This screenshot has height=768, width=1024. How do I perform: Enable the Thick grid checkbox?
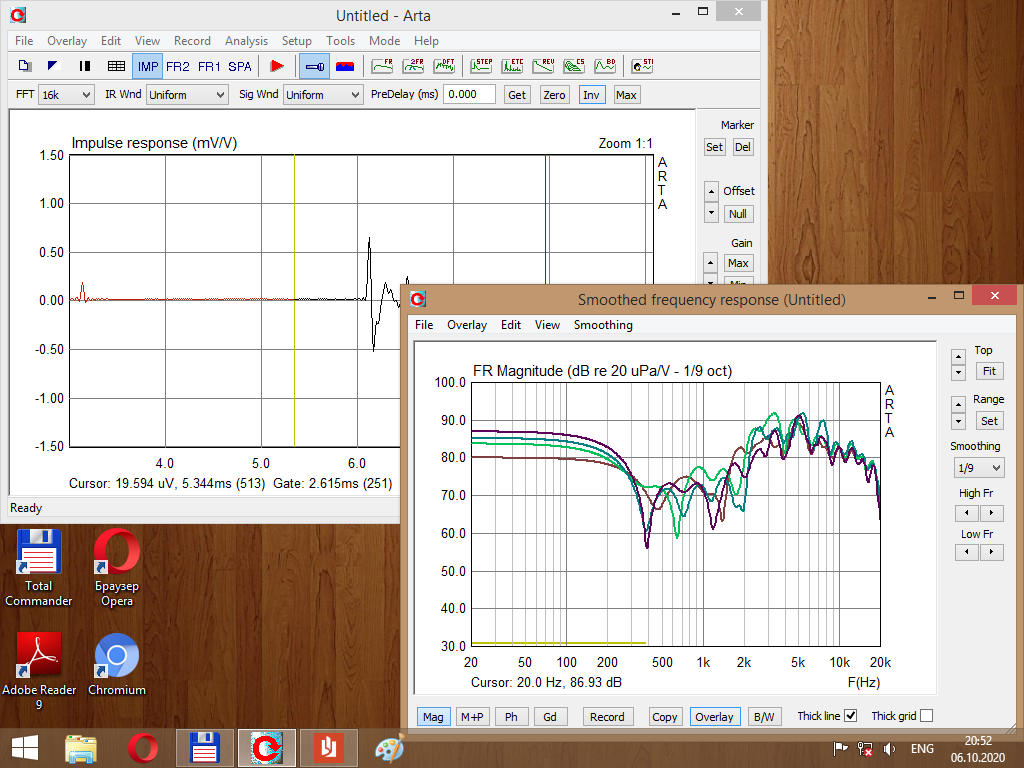coord(926,716)
